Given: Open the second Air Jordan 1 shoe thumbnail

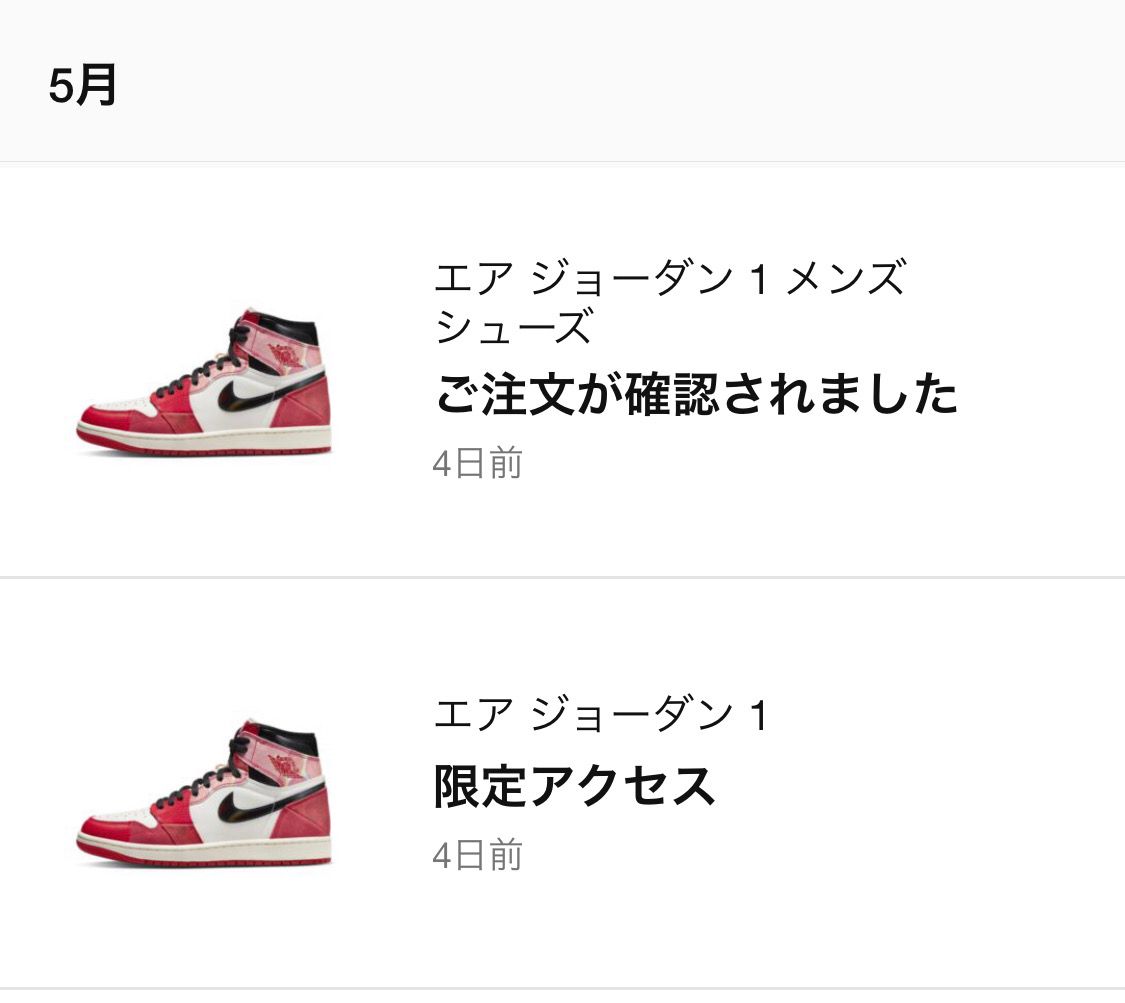Looking at the screenshot, I should point(204,794).
